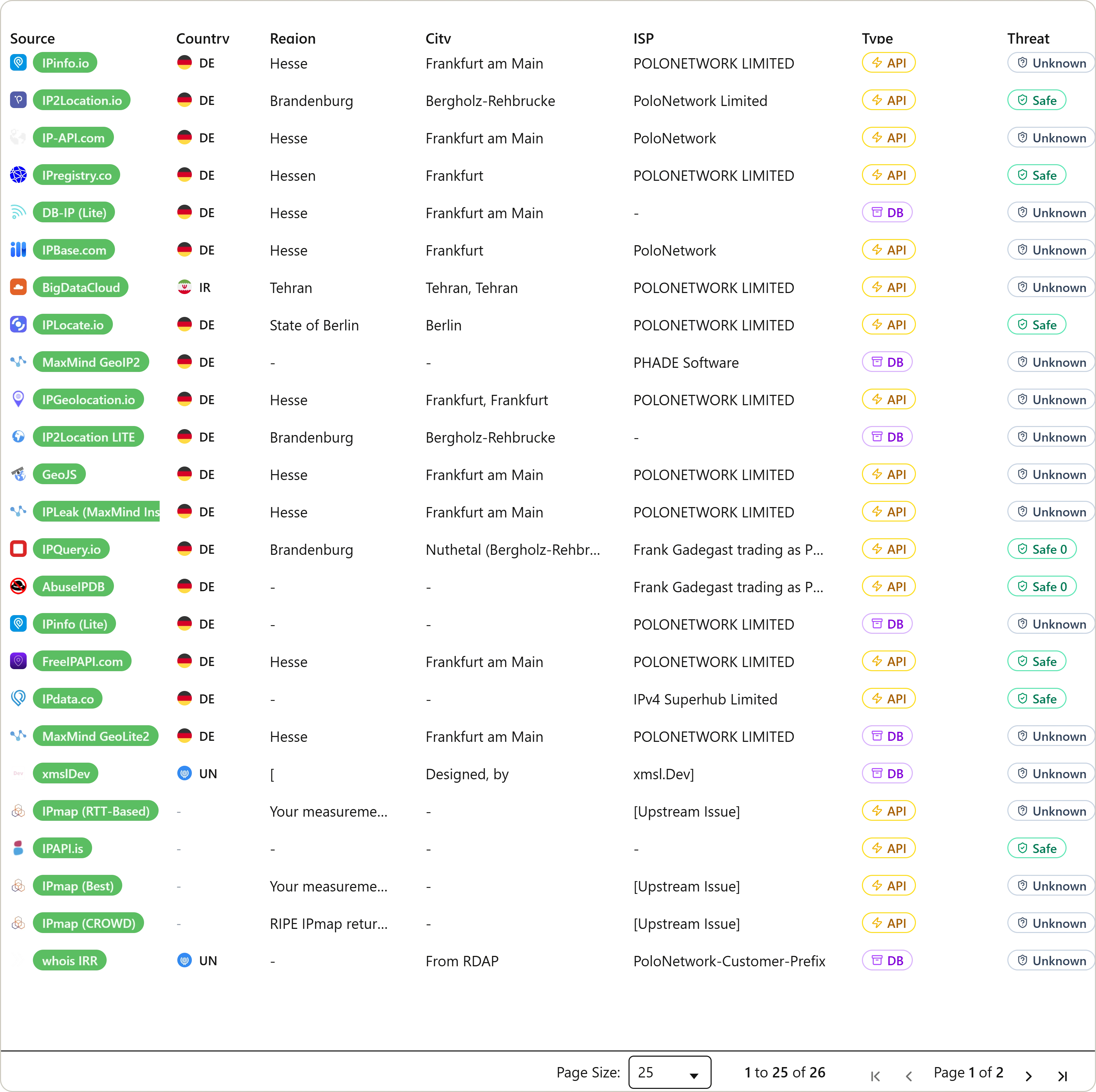
Task: Open the IP-API.com source badge
Action: coord(73,137)
